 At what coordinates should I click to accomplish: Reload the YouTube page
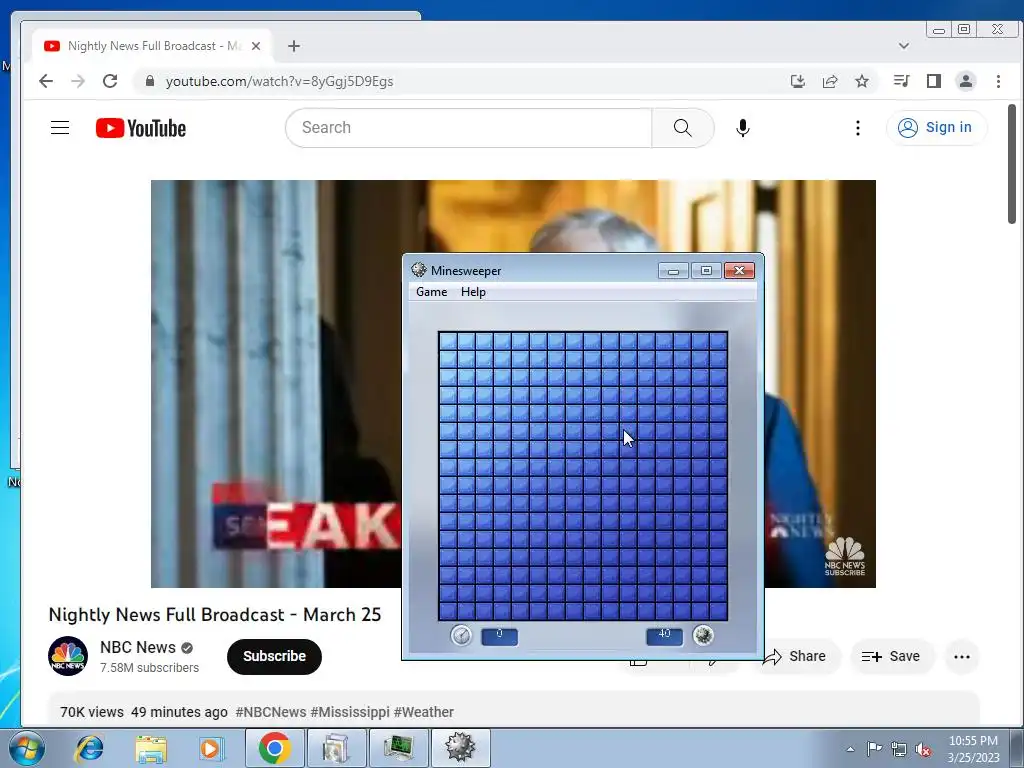click(110, 81)
